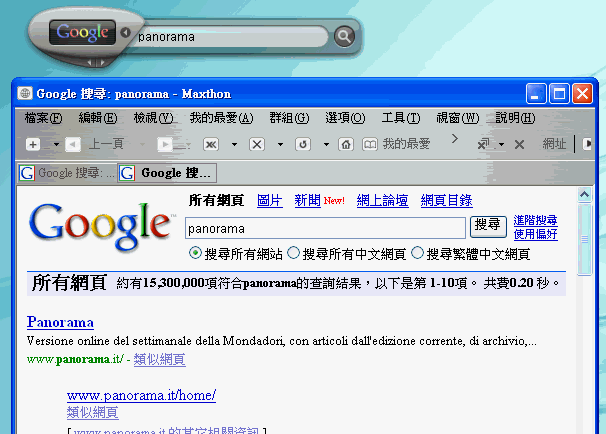Click the widget's bottom-right small arrow

102,62
